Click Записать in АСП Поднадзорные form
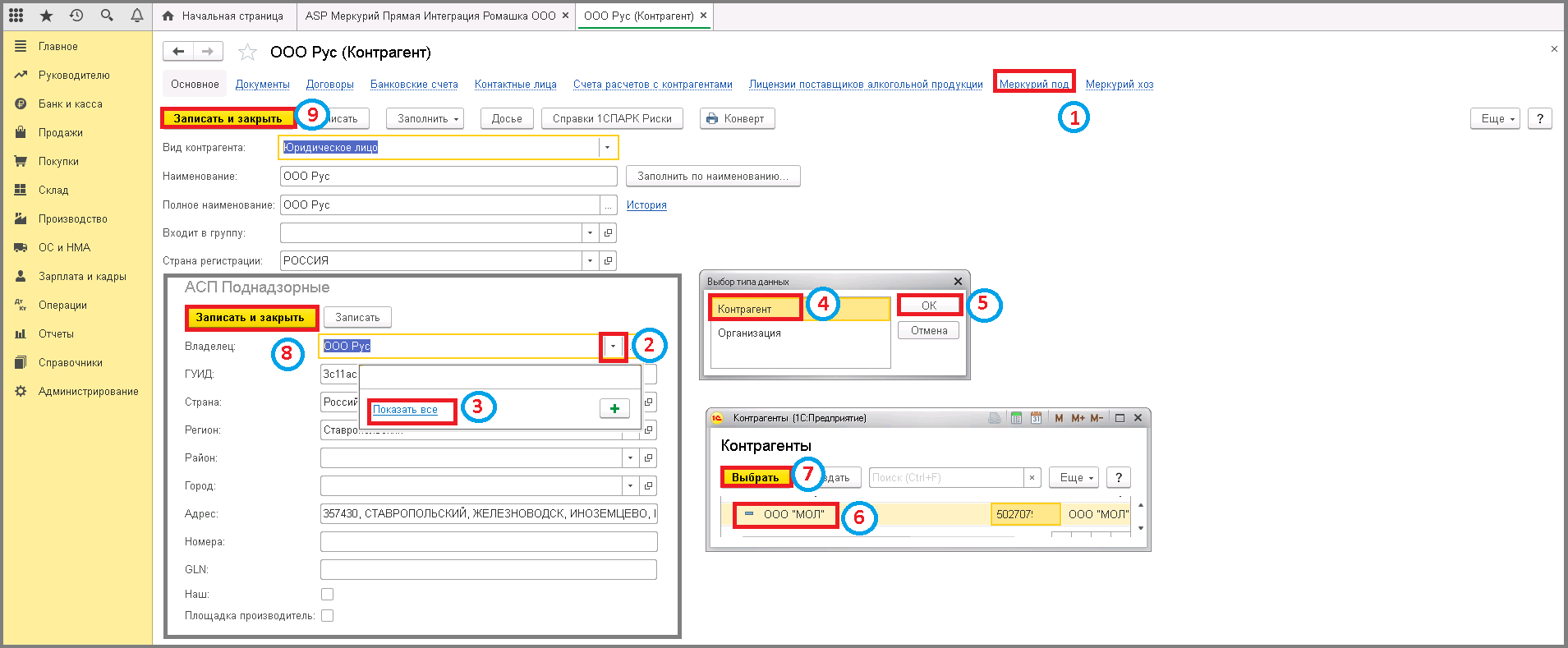This screenshot has height=648, width=1568. 357,317
